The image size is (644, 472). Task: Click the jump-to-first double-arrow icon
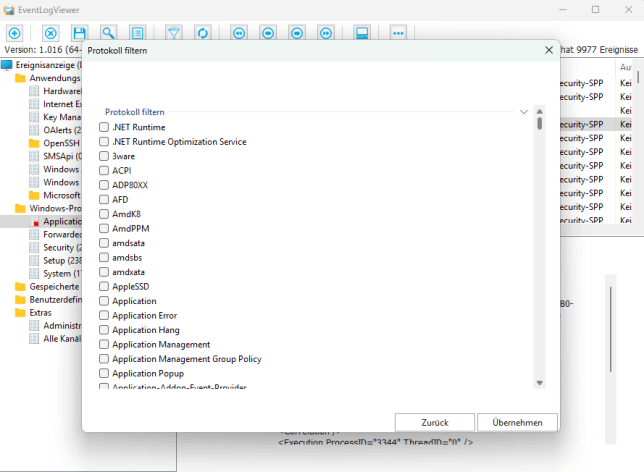point(239,33)
